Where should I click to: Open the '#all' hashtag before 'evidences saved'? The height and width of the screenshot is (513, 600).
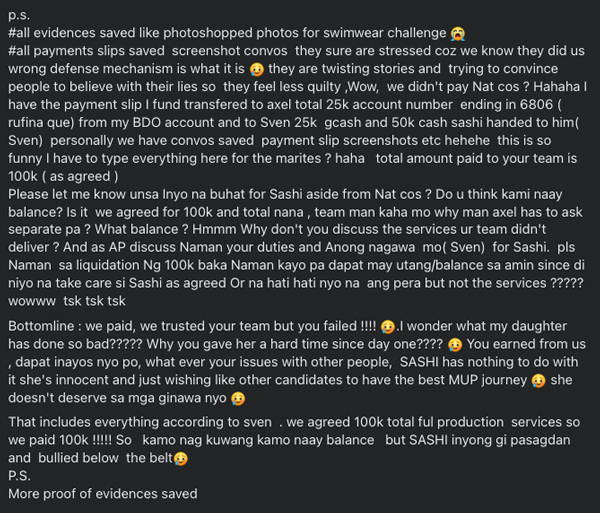[19, 33]
